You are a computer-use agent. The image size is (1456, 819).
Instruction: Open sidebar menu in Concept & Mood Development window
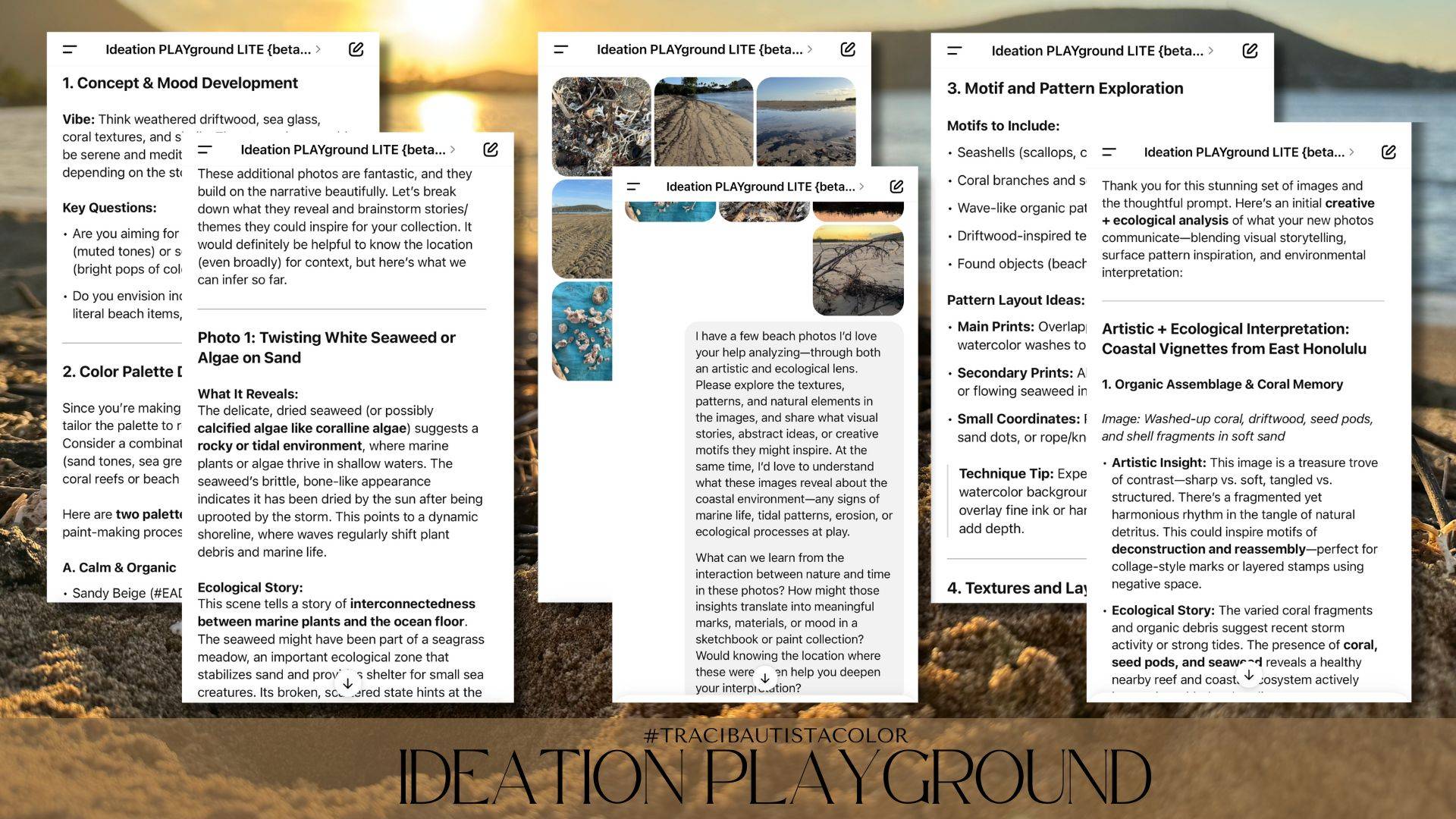[x=70, y=49]
